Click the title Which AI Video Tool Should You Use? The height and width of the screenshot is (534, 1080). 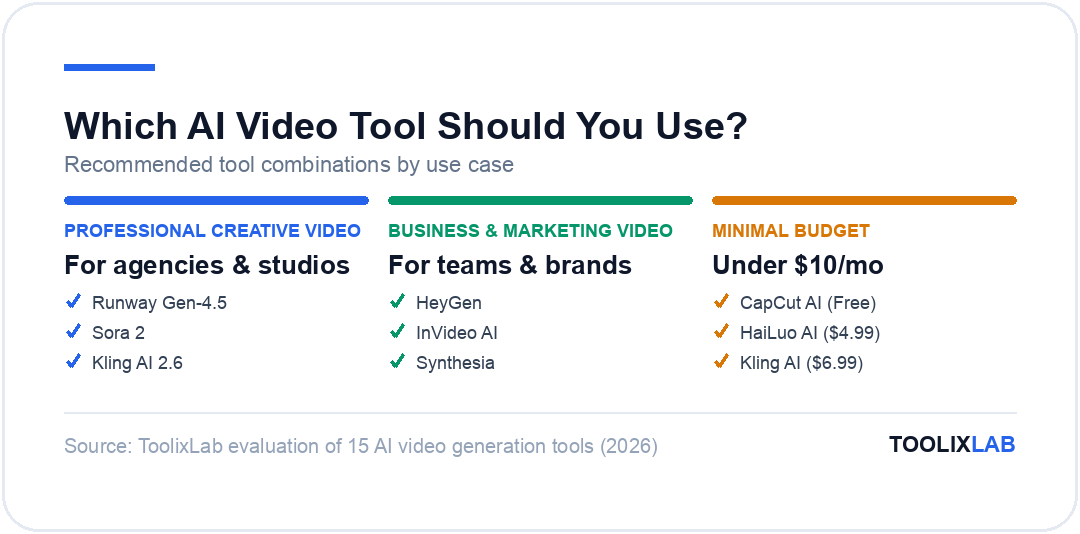click(x=406, y=126)
